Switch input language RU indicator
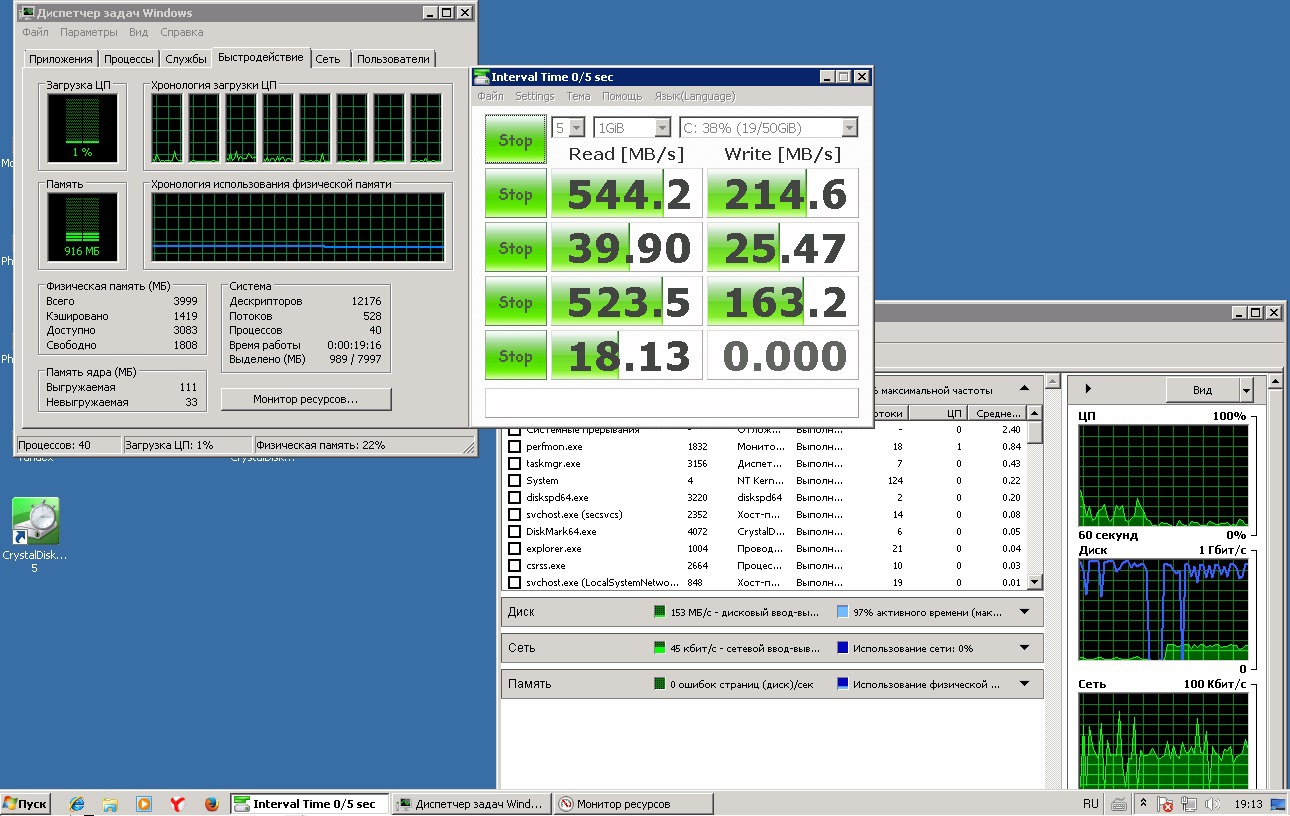This screenshot has height=816, width=1290. click(1090, 804)
